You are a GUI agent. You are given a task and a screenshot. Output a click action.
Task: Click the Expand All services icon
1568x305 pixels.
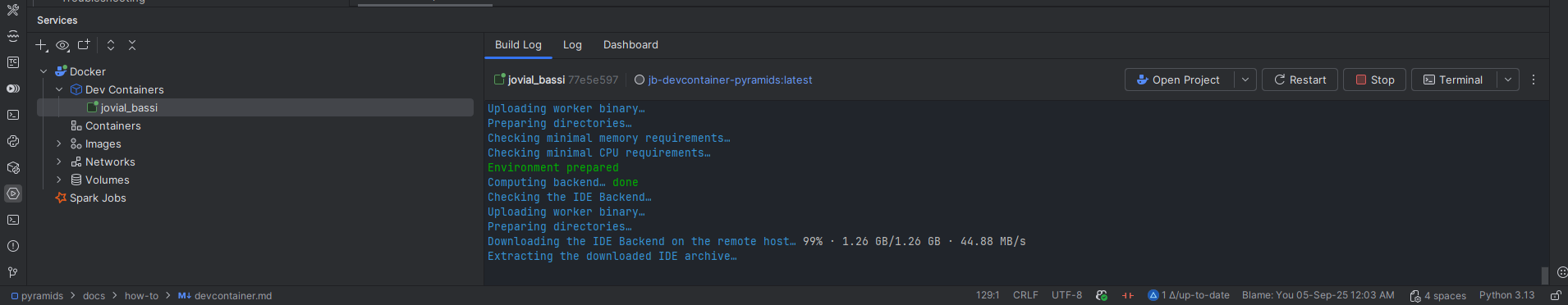pyautogui.click(x=111, y=45)
